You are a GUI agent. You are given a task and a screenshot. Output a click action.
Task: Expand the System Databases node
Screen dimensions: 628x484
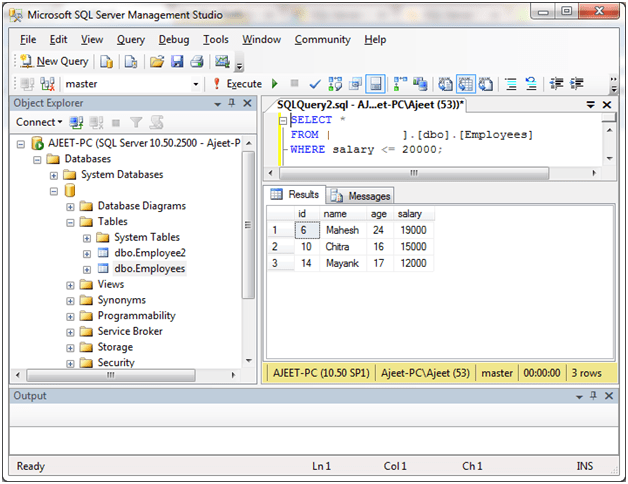(54, 175)
